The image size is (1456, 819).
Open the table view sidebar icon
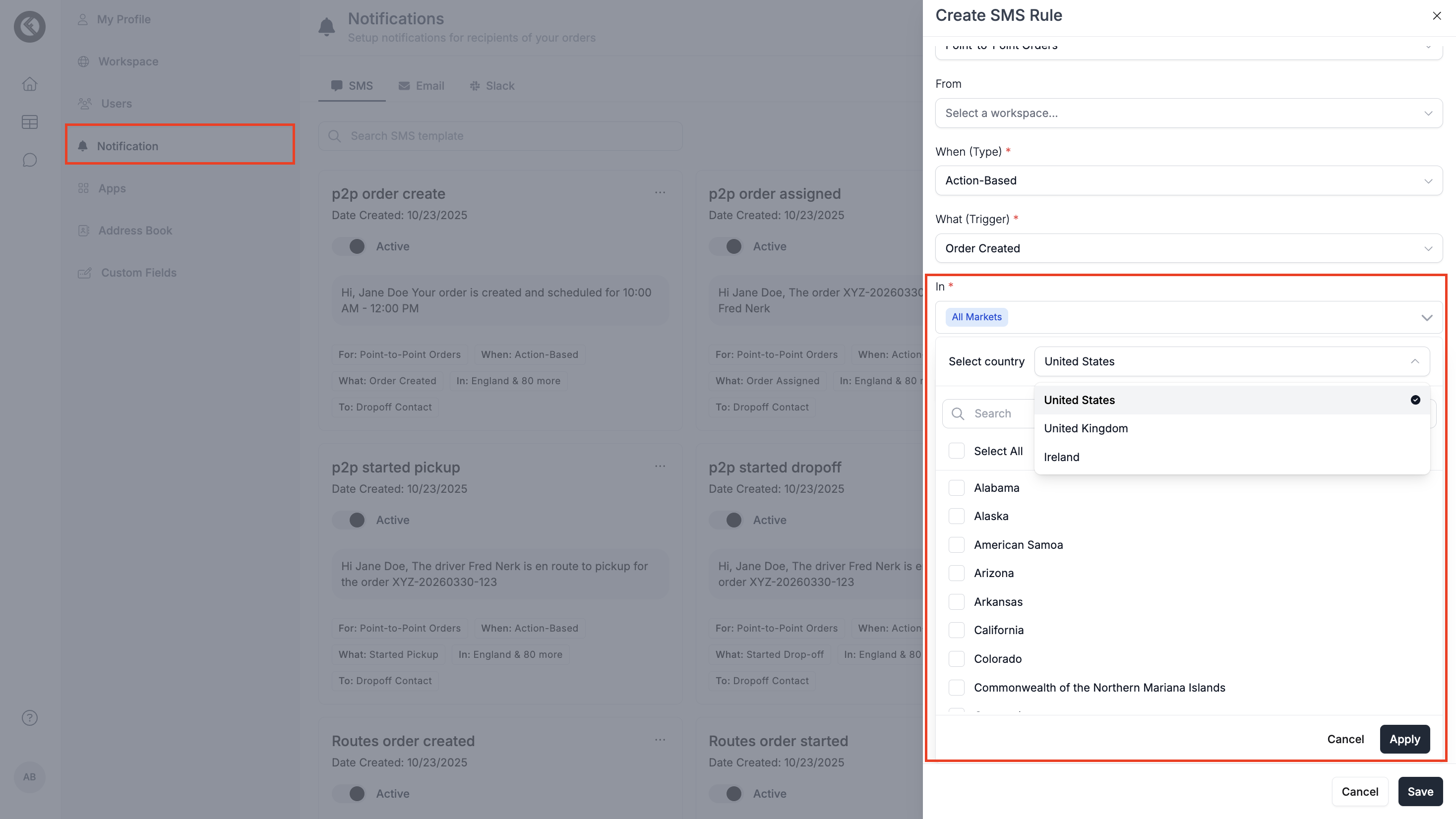(x=29, y=122)
